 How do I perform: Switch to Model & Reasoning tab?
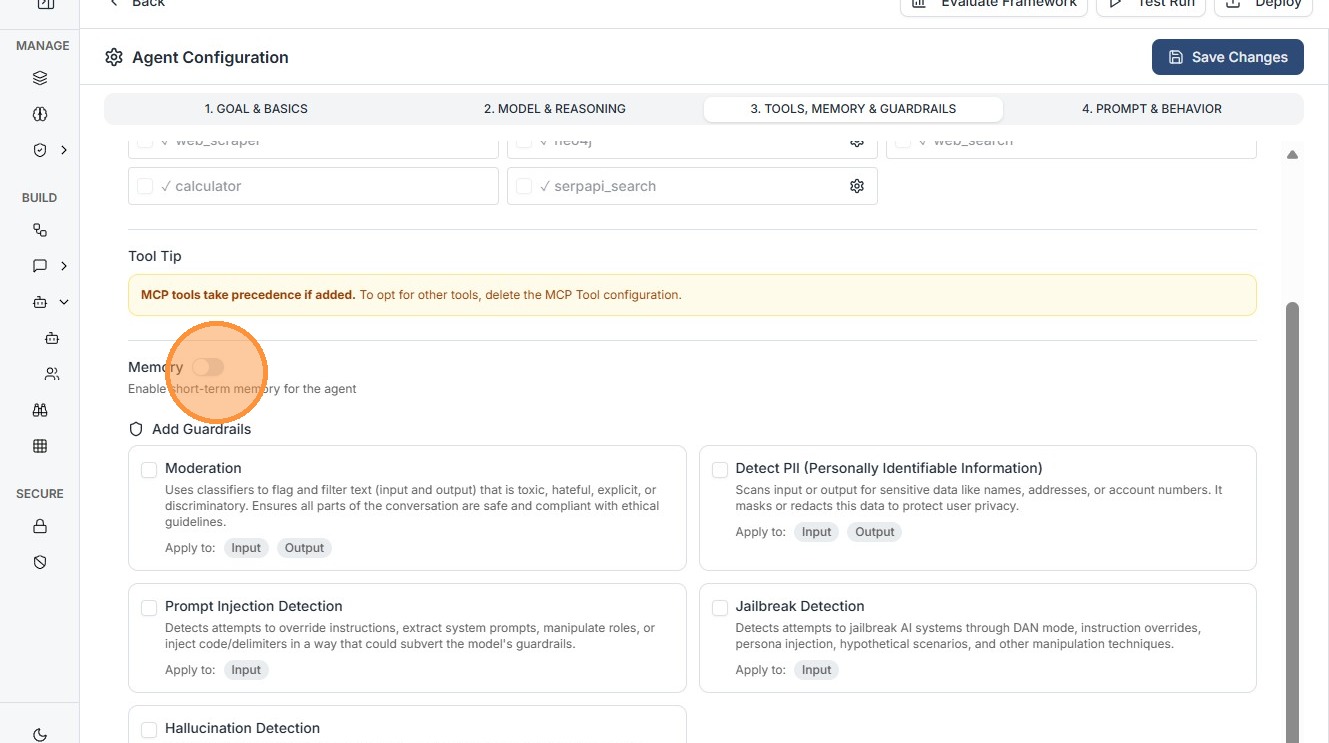click(554, 109)
